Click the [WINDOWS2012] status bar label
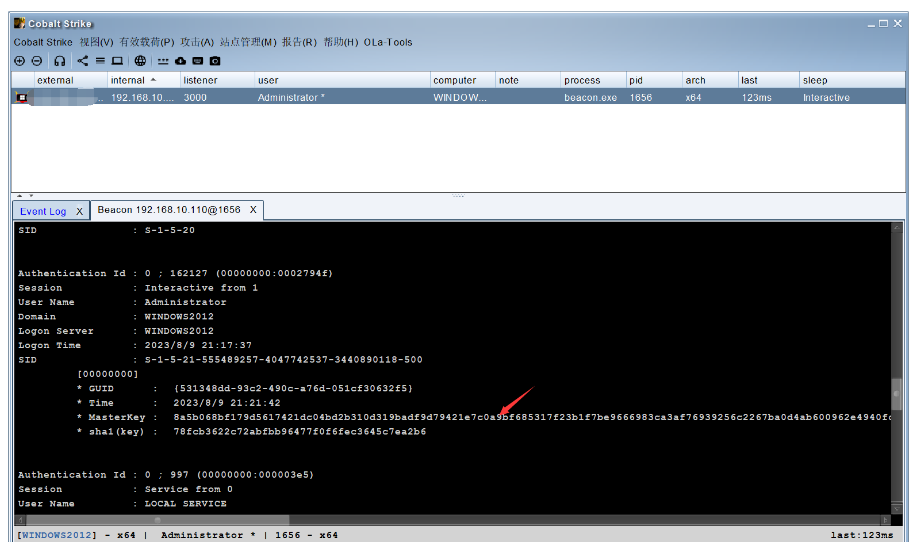 57,535
